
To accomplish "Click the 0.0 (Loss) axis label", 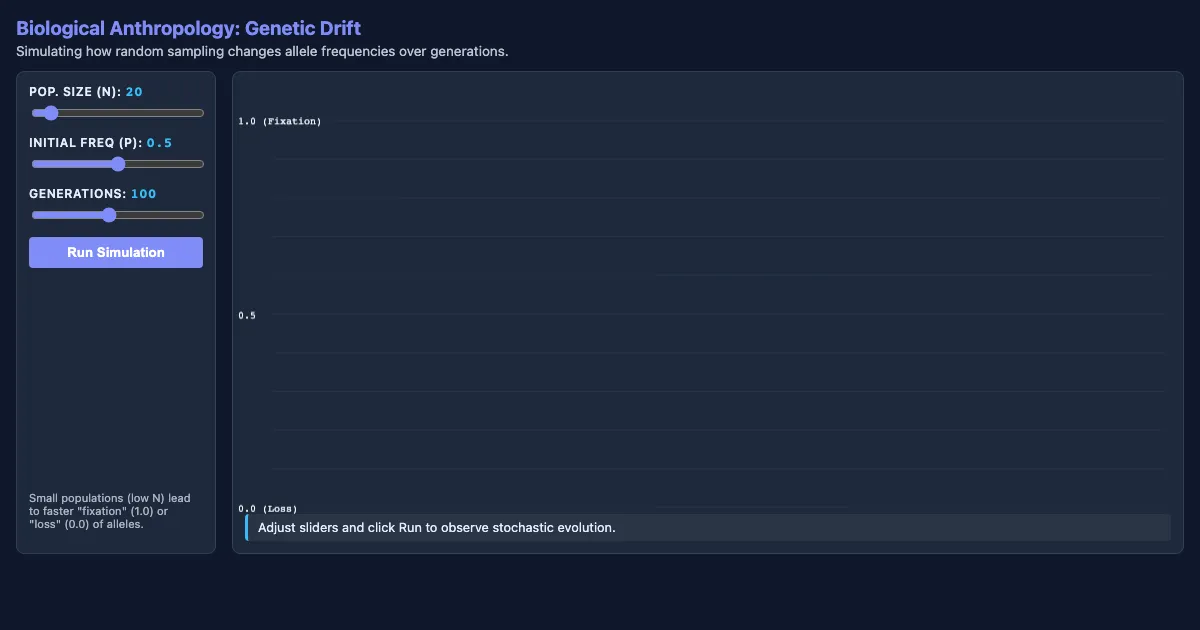I will click(267, 509).
